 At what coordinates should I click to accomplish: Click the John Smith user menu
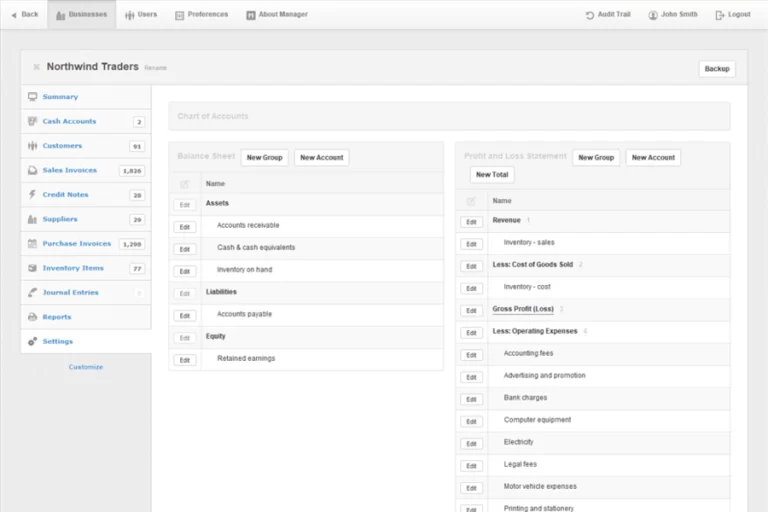click(673, 15)
